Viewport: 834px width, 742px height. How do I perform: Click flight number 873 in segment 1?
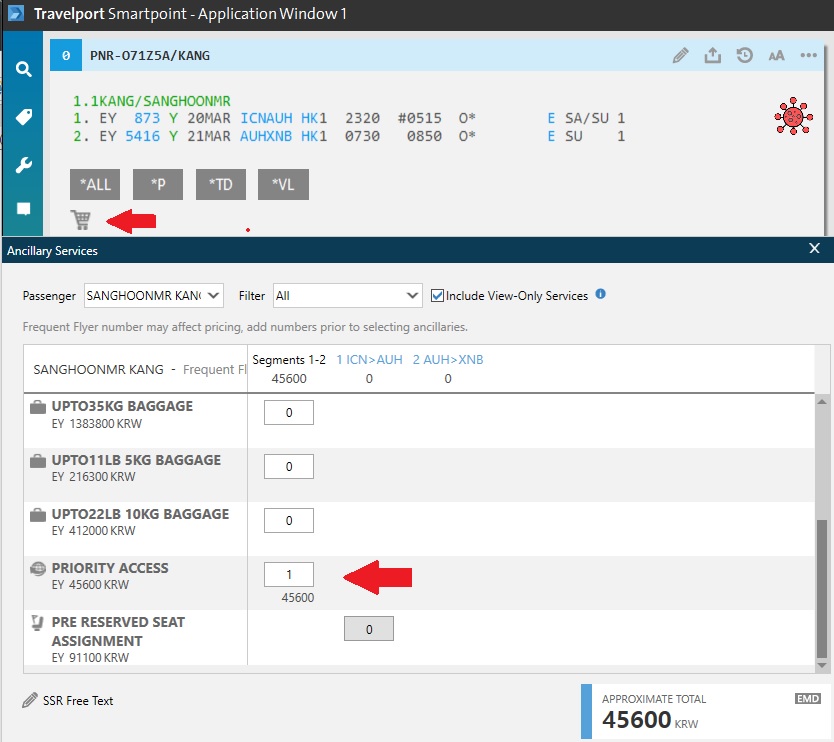click(147, 118)
